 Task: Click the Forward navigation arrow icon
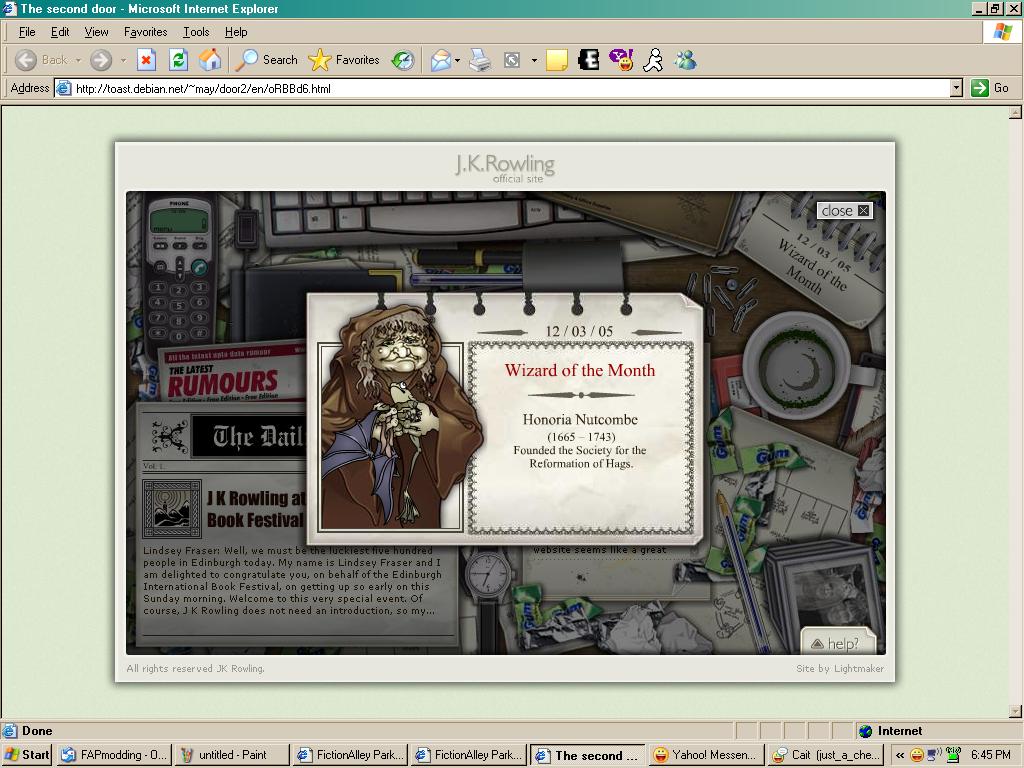101,60
